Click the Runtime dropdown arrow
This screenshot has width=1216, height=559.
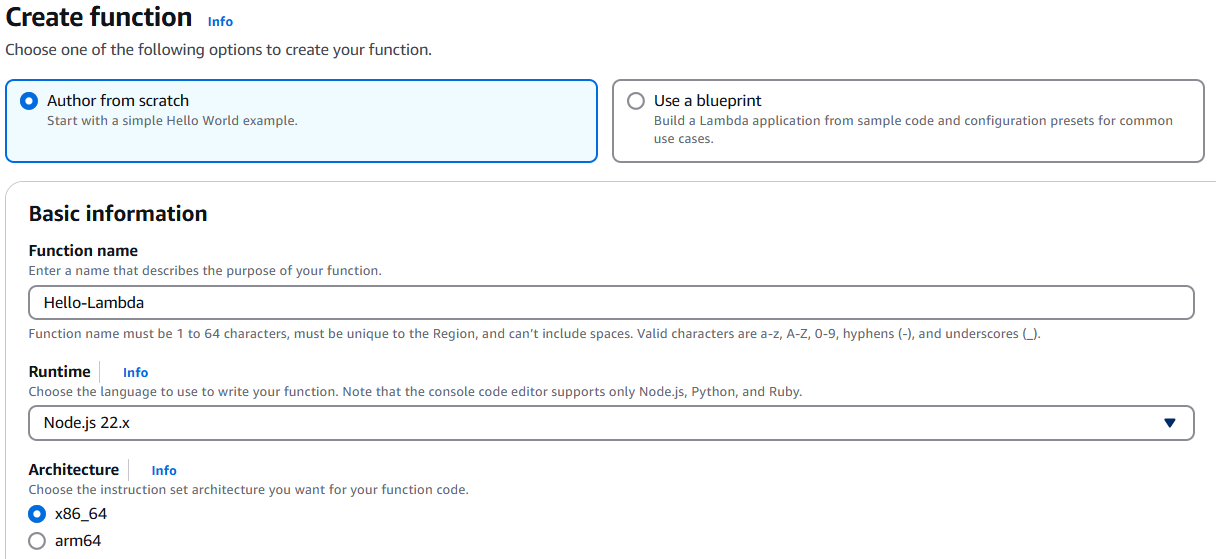(x=1170, y=423)
